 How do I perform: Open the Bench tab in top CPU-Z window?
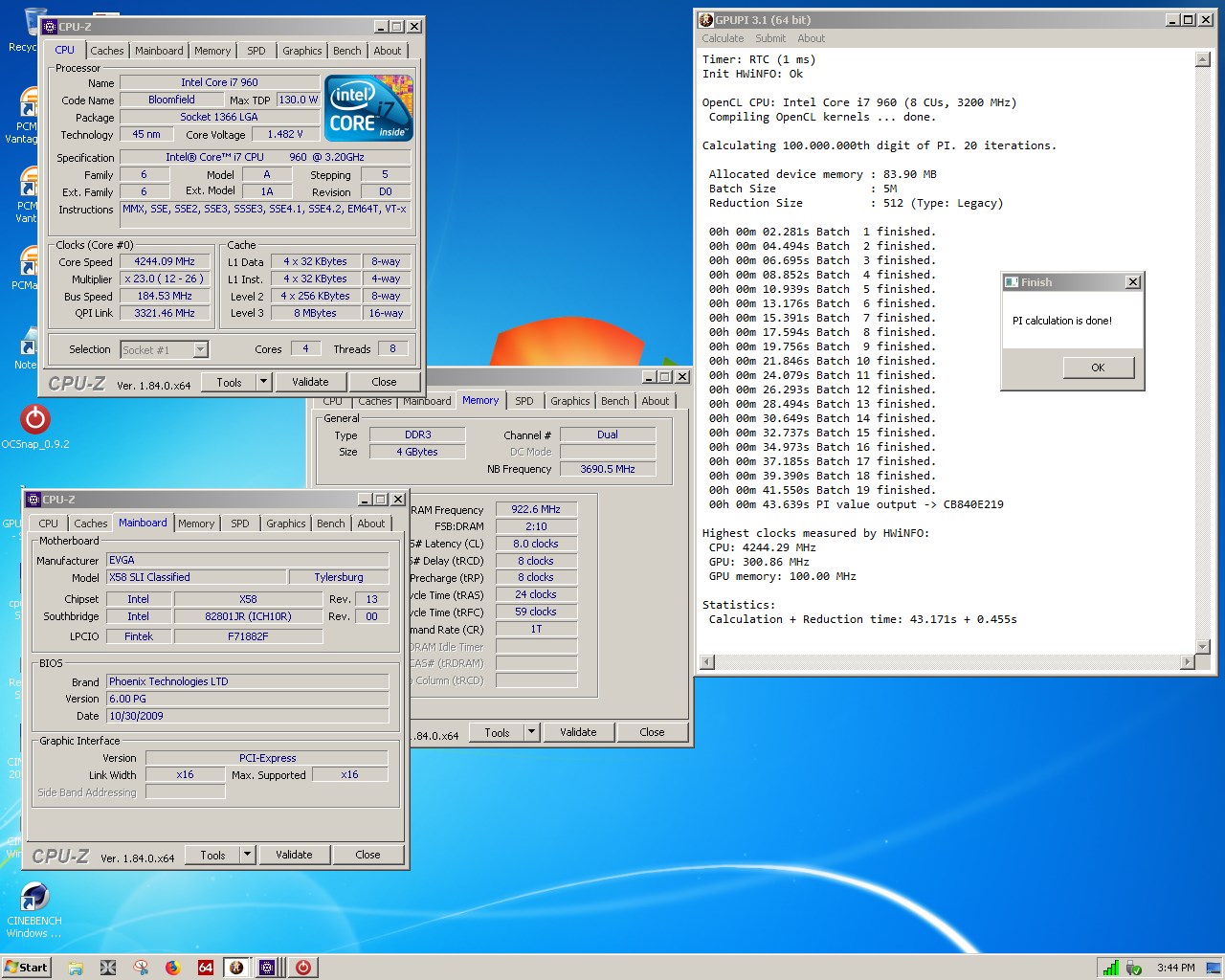[x=347, y=51]
